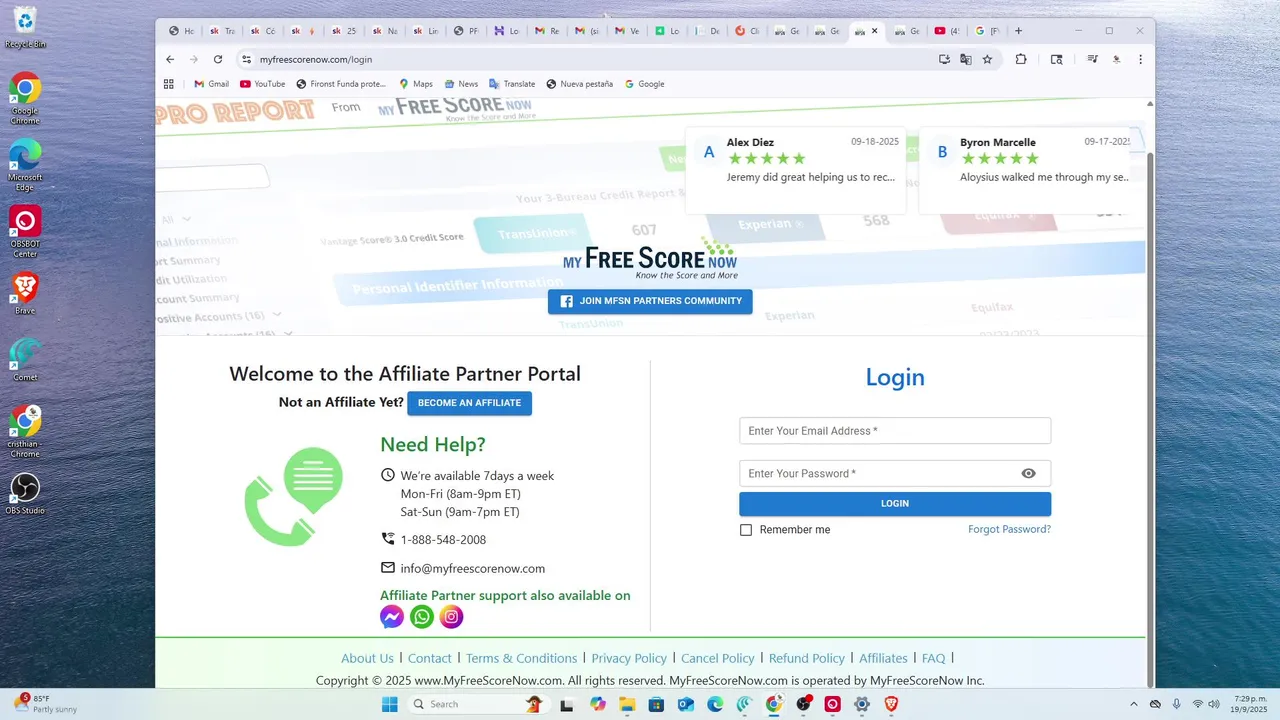Open Brave browser from taskbar
1280x720 pixels.
891,704
